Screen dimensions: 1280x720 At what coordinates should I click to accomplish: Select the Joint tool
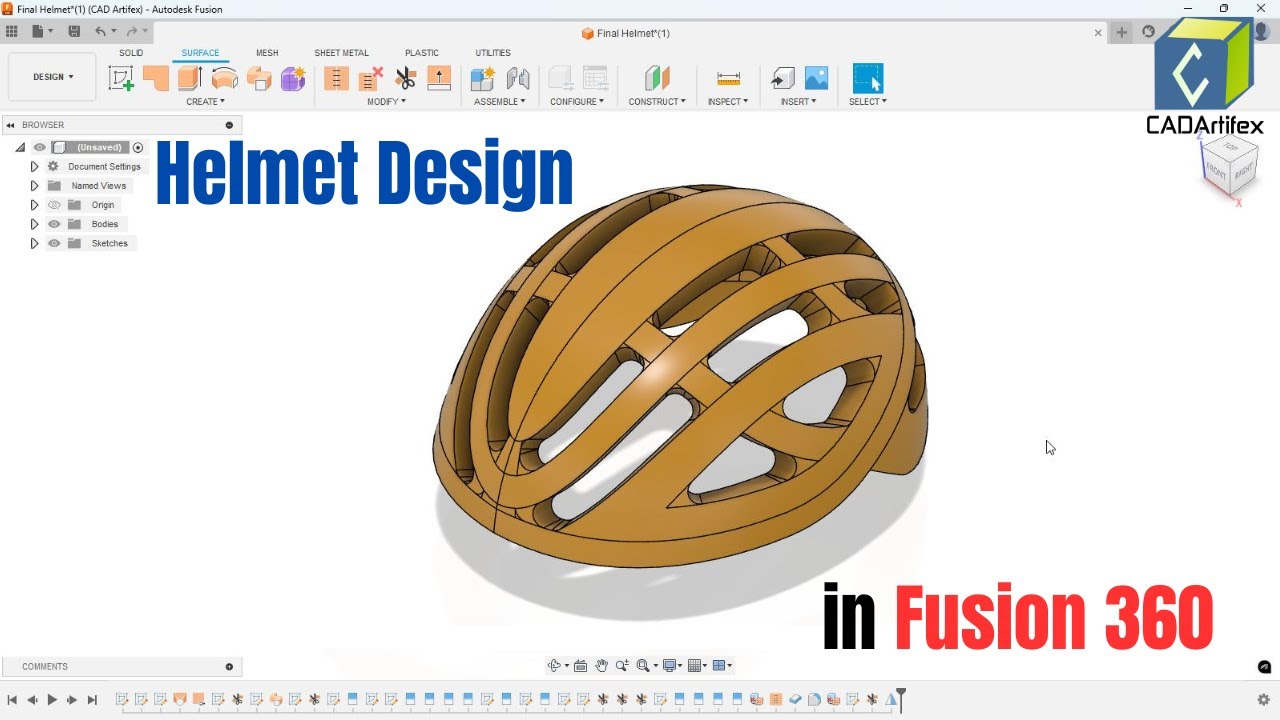(x=518, y=78)
